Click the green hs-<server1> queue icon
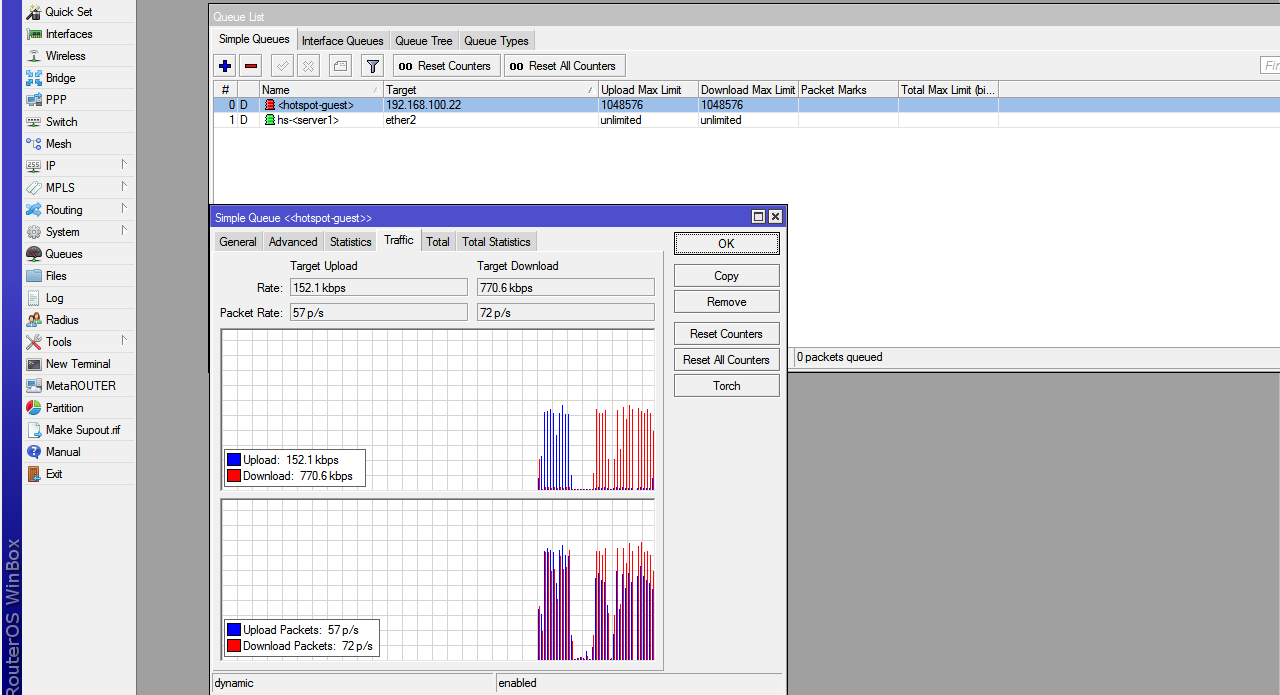 (269, 120)
